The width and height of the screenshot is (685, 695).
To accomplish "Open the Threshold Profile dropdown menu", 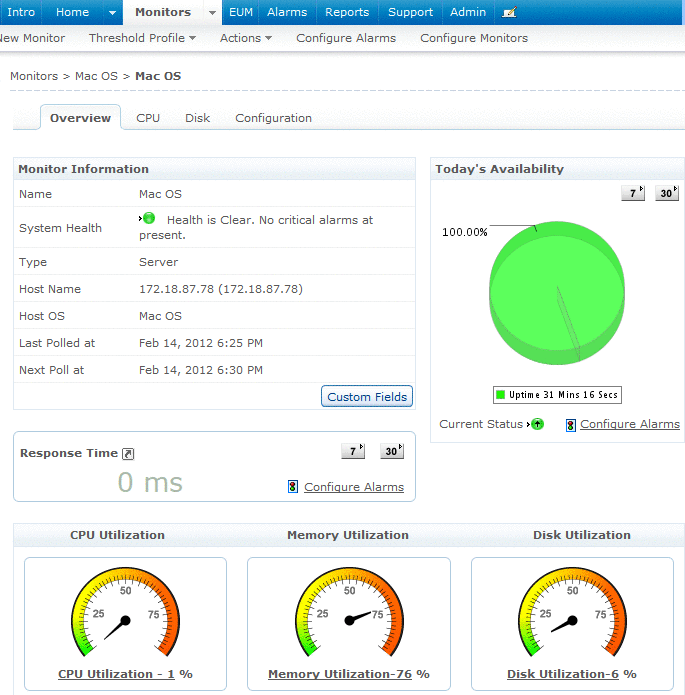I will click(x=142, y=38).
